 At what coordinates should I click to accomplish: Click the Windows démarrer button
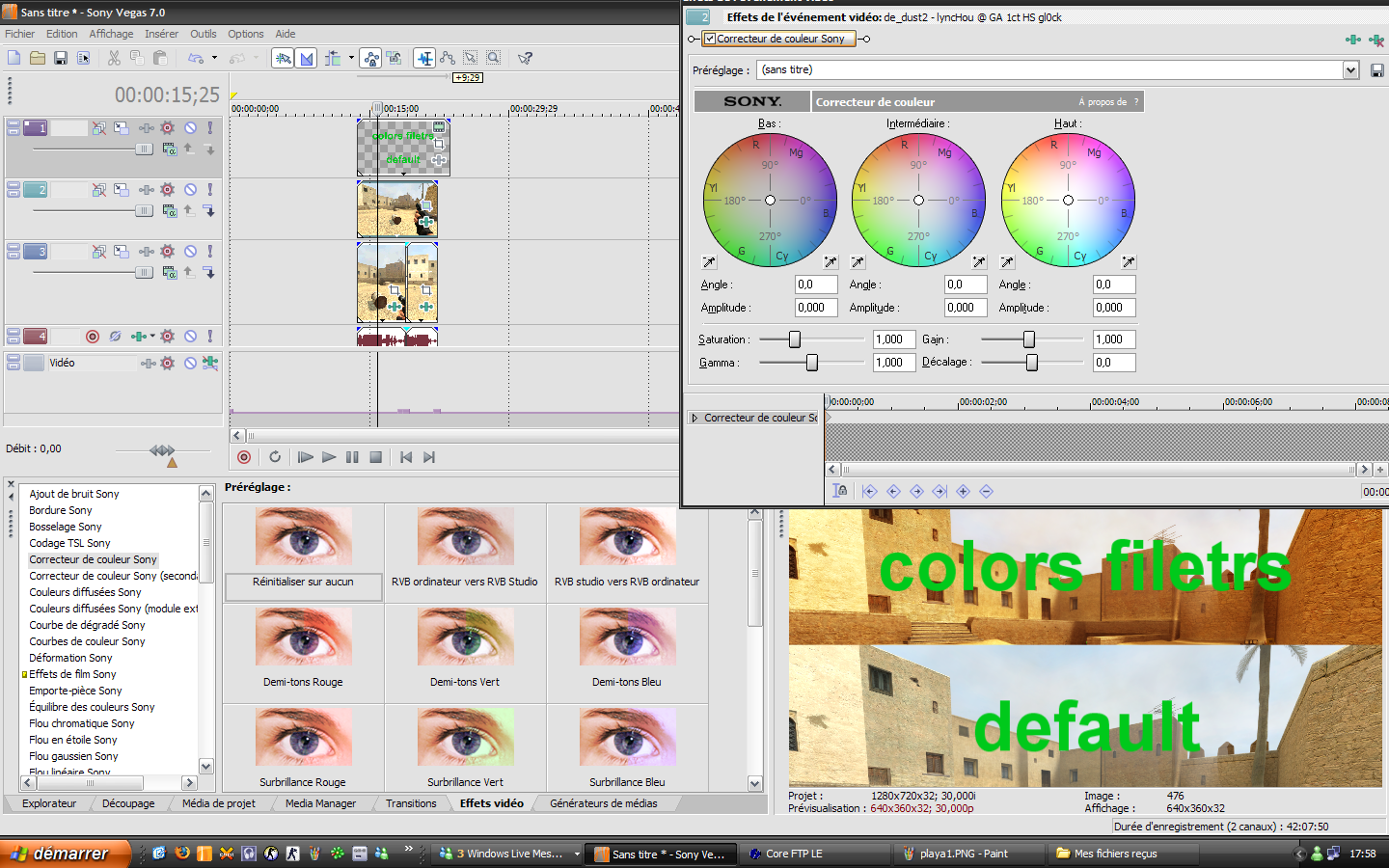tap(64, 854)
